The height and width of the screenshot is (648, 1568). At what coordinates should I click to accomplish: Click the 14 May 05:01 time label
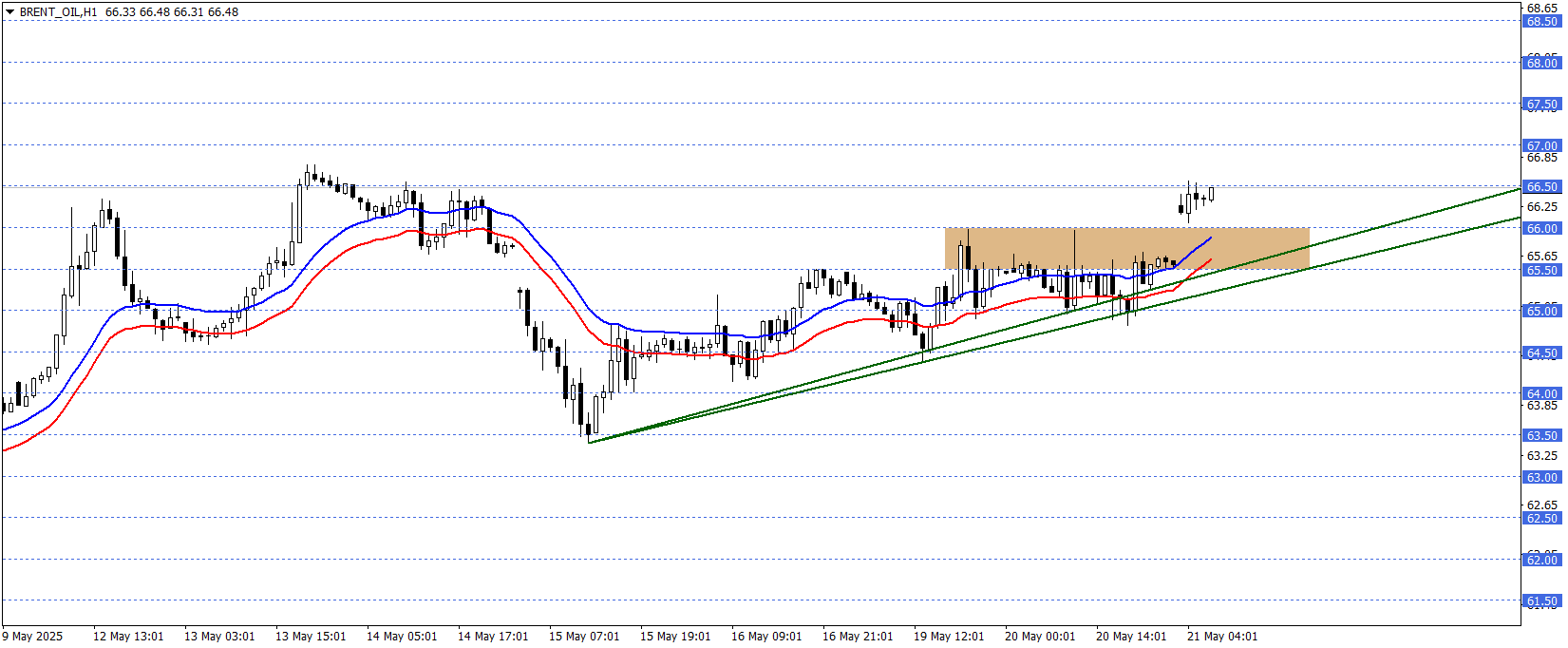(x=402, y=637)
